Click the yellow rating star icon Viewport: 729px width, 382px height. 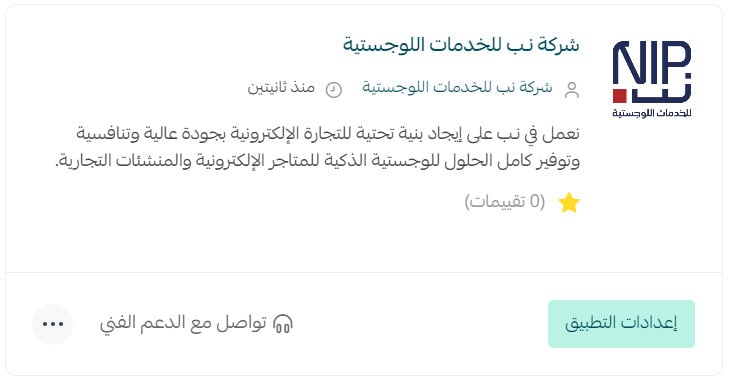pos(569,203)
